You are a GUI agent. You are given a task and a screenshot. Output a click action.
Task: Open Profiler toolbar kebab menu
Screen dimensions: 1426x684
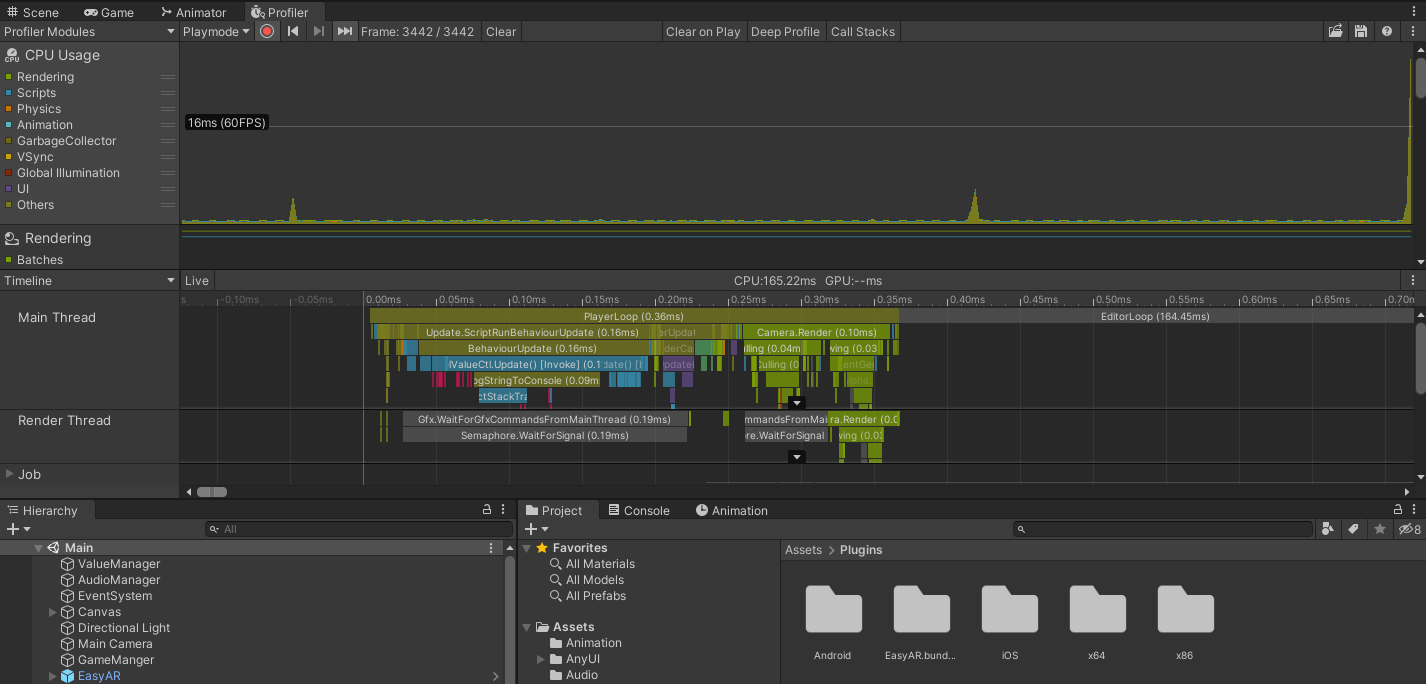click(1412, 32)
